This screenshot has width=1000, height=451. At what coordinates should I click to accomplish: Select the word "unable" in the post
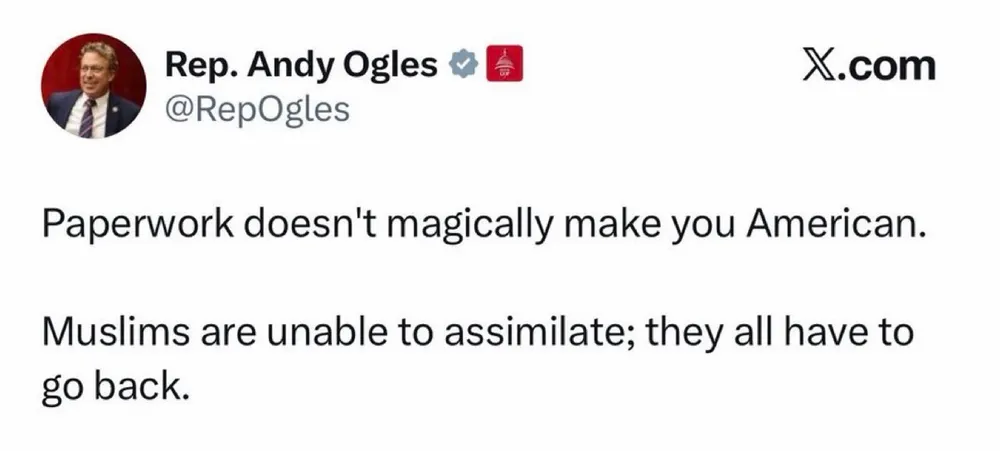click(x=316, y=334)
